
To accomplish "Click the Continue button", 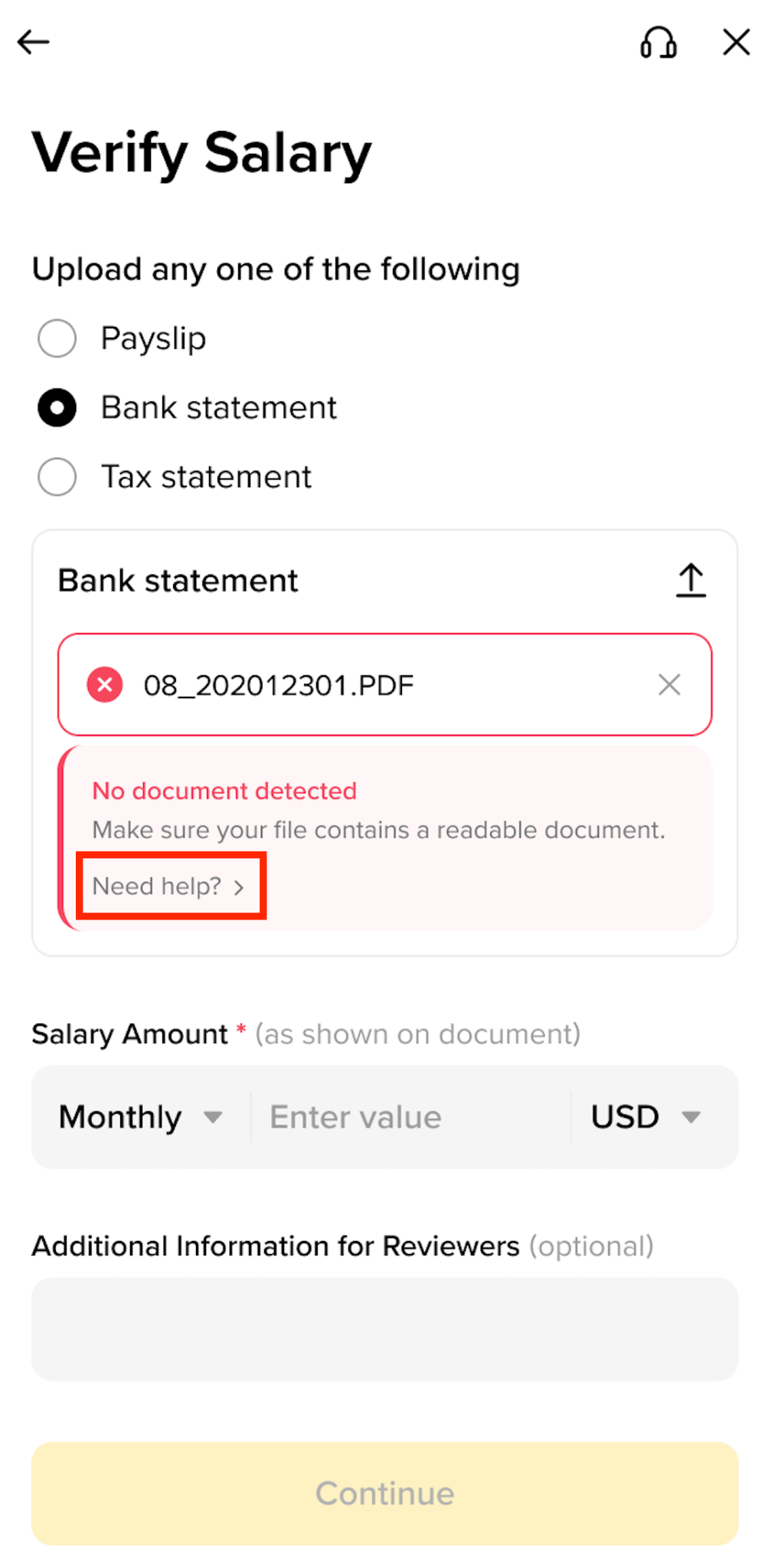I will (385, 1494).
